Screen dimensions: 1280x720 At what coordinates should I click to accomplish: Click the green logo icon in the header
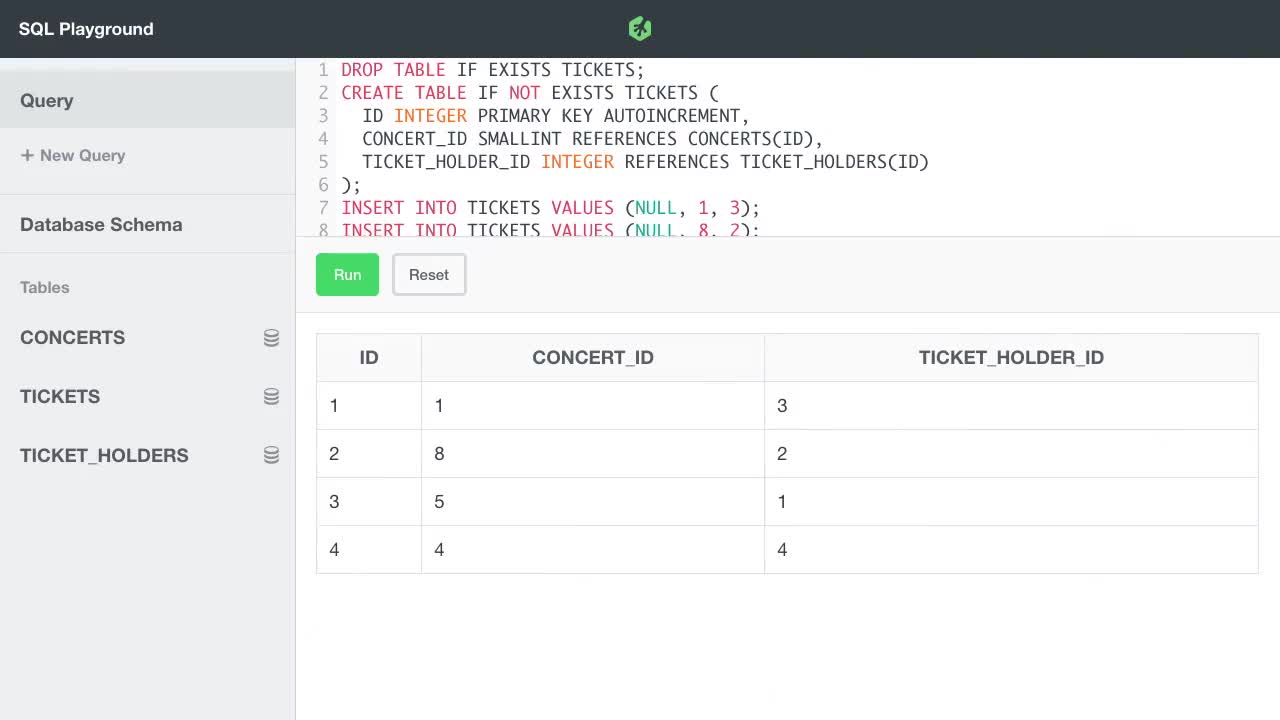coord(639,28)
